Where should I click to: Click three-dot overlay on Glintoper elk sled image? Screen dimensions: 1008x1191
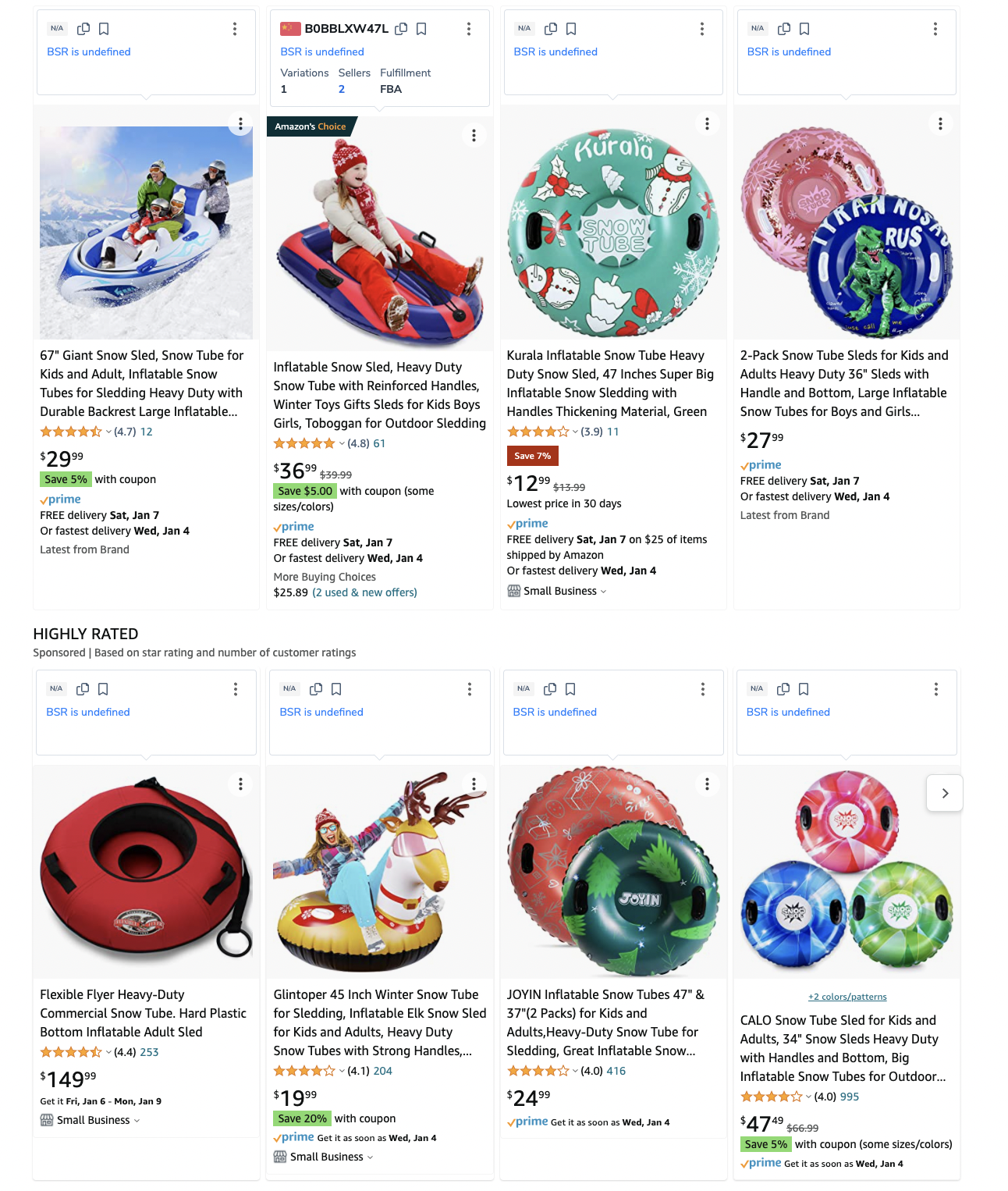[x=474, y=784]
